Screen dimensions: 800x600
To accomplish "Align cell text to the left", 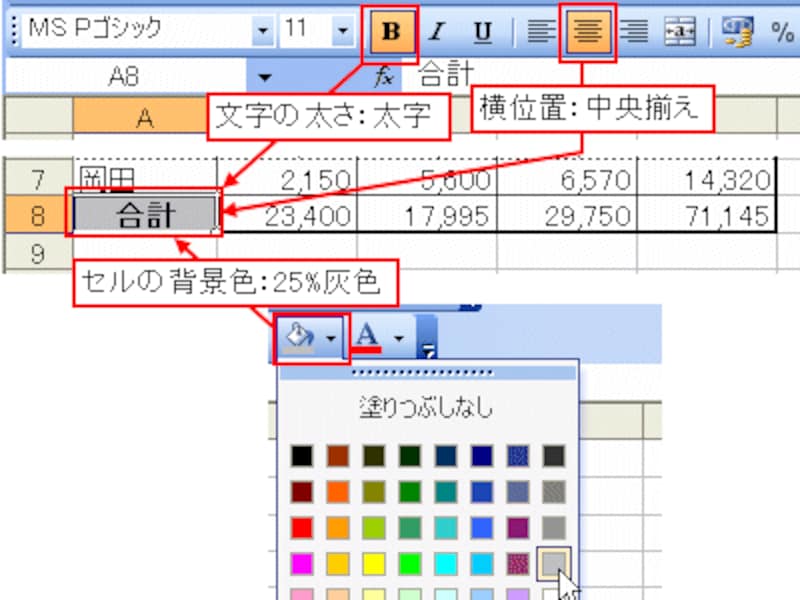I will pyautogui.click(x=540, y=32).
